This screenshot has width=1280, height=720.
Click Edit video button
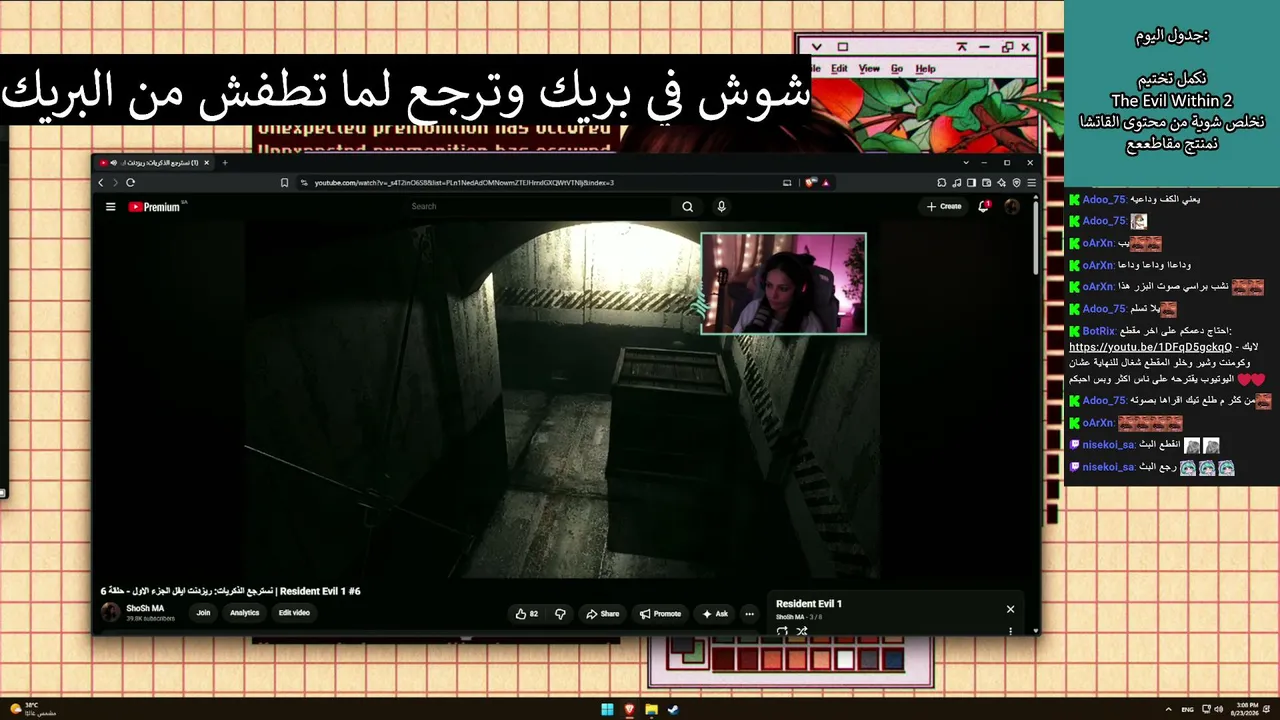click(x=294, y=613)
